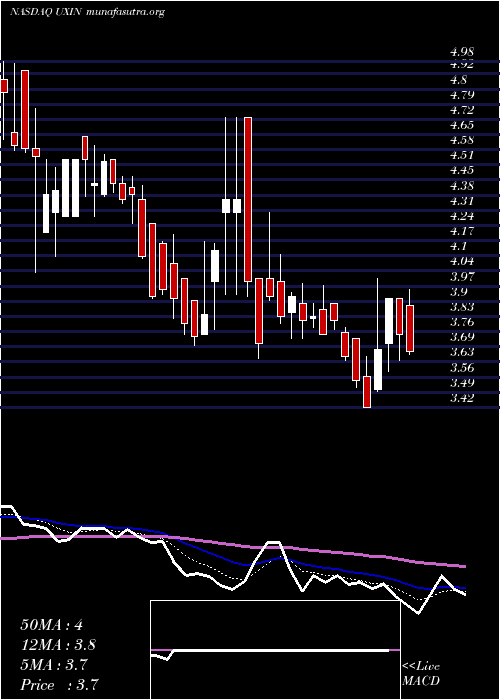The width and height of the screenshot is (500, 700).
Task: Click the 4.17 price axis label
Action: pyautogui.click(x=462, y=231)
